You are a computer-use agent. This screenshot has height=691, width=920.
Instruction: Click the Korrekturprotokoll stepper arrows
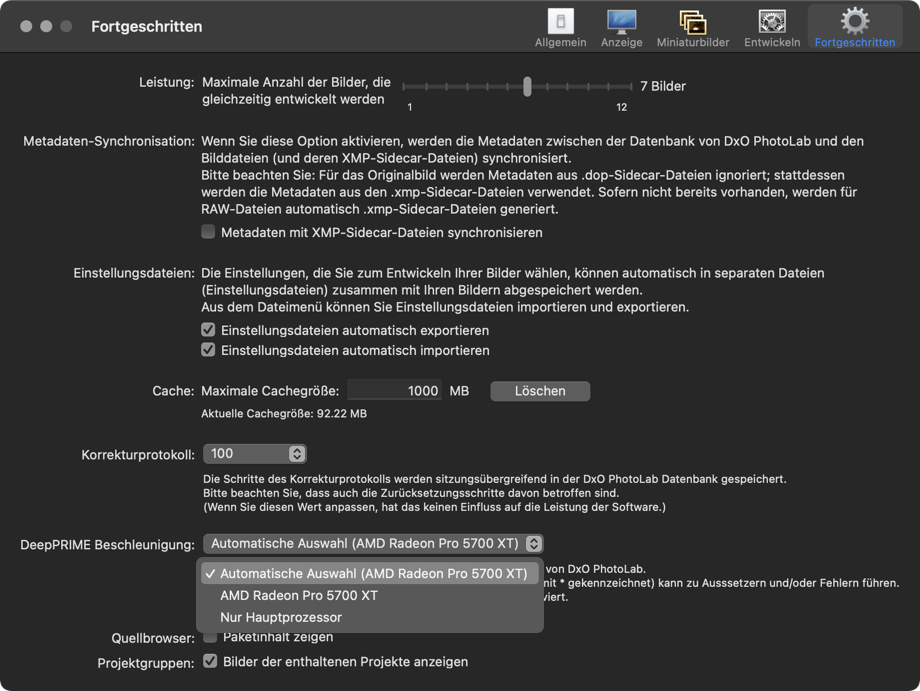tap(297, 453)
